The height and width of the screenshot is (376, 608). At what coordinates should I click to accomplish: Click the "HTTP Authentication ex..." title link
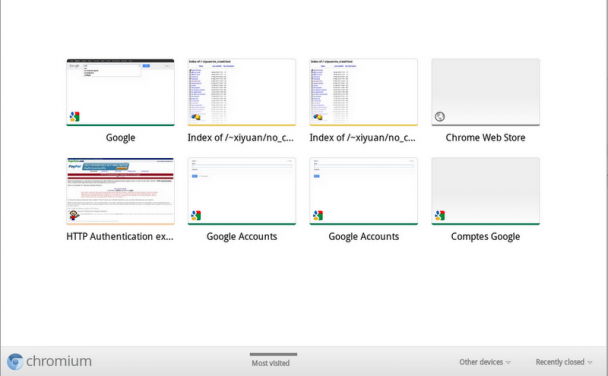pyautogui.click(x=120, y=236)
